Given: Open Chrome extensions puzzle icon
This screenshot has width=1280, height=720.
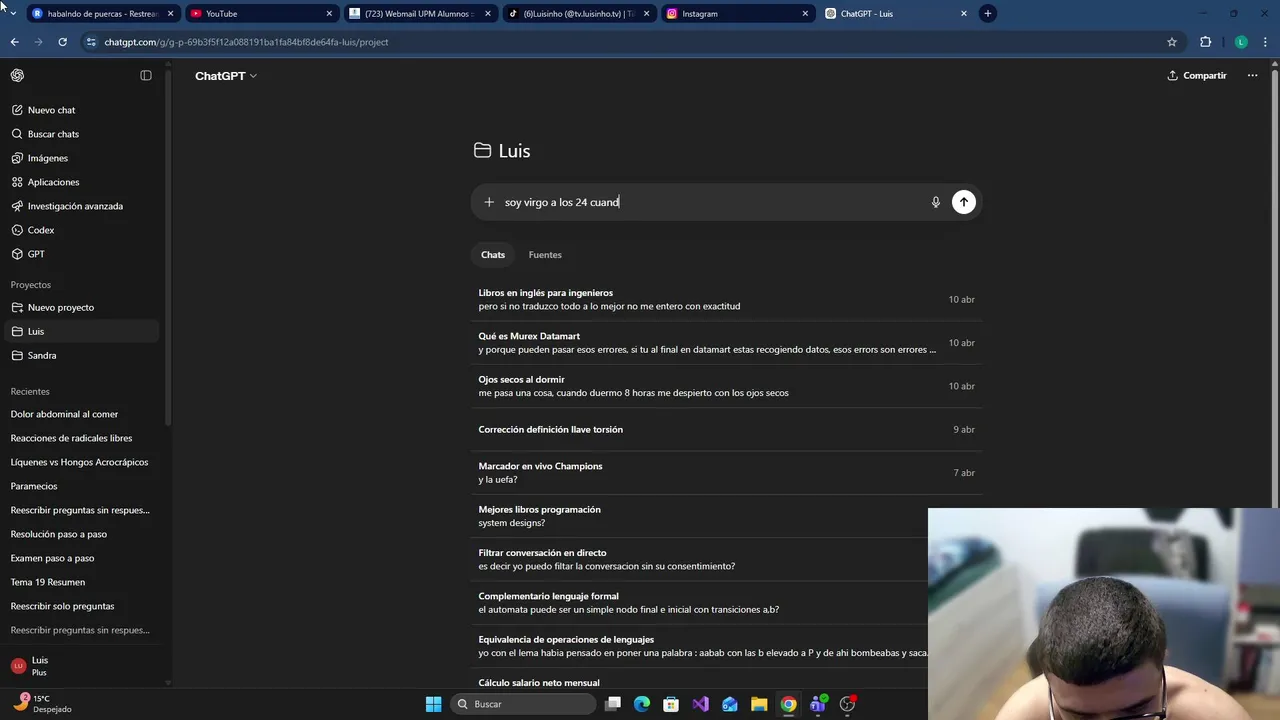Looking at the screenshot, I should coord(1205,42).
